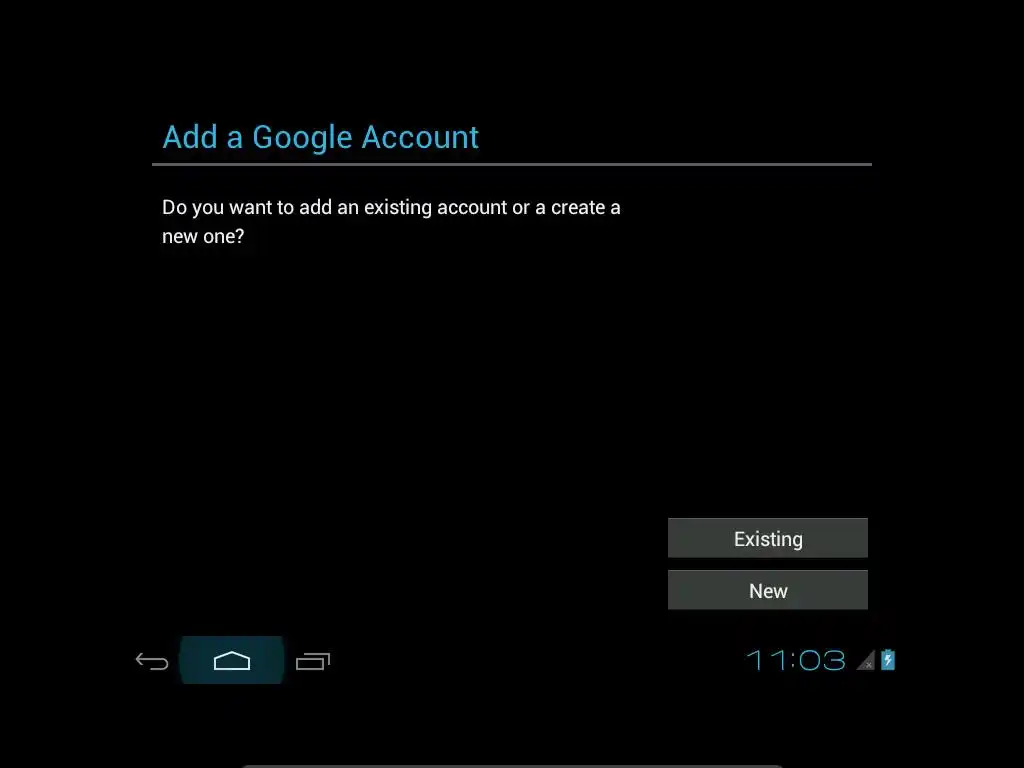
Task: Tap the Existing account button
Action: [x=767, y=538]
